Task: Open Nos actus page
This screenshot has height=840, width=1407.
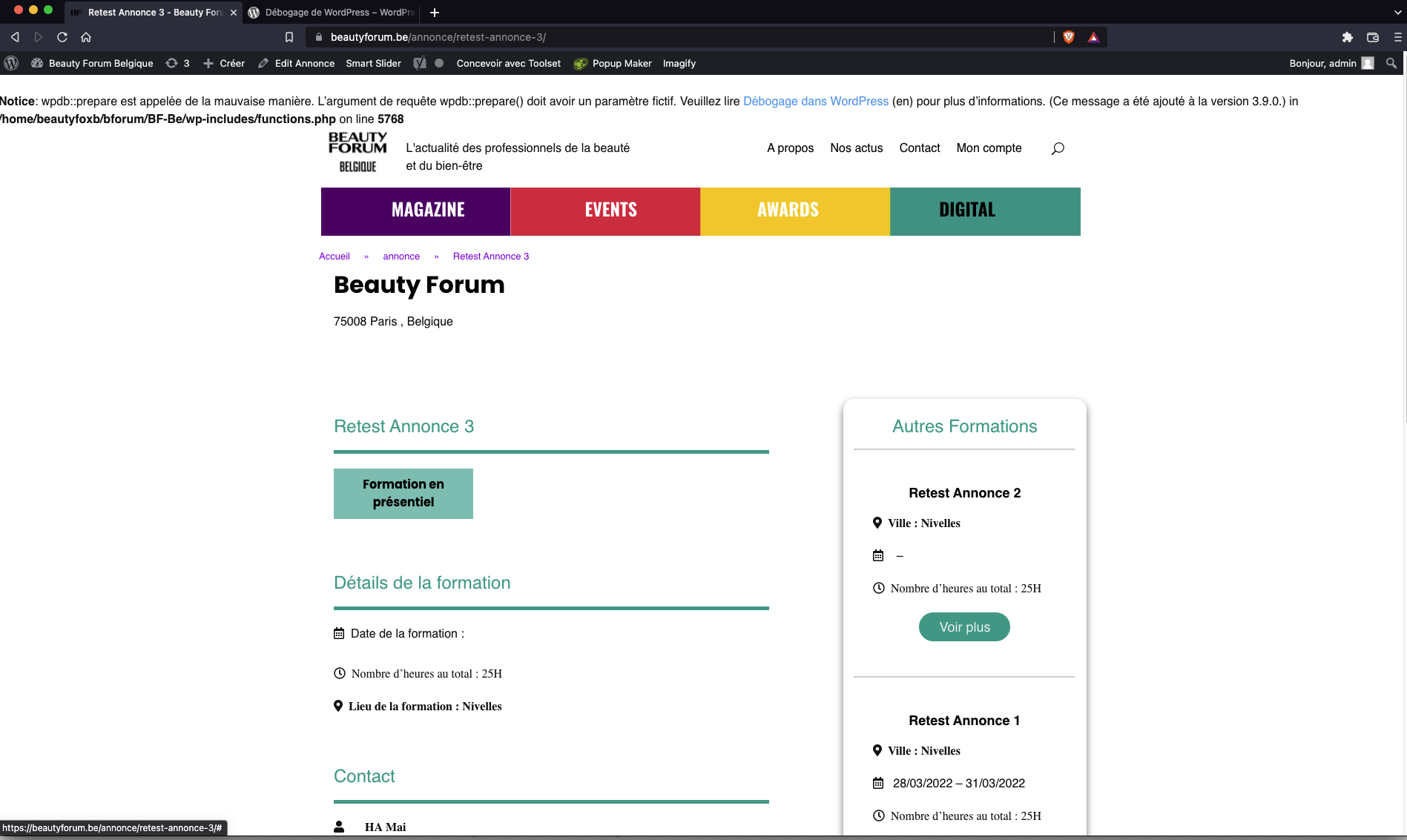Action: tap(857, 148)
